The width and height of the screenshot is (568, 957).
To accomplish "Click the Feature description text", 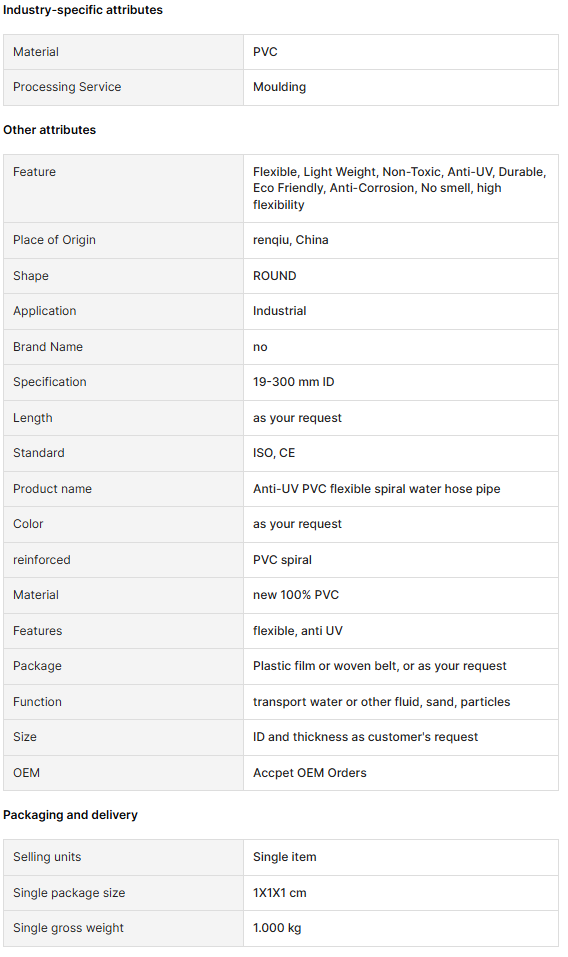I will [400, 188].
